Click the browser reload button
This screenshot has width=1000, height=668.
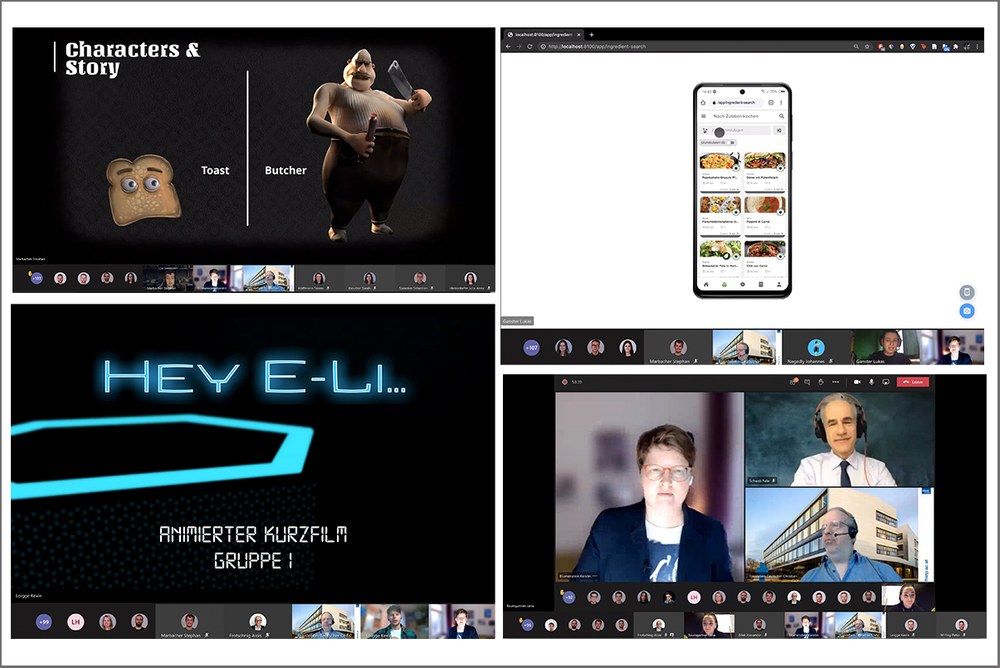pos(529,46)
